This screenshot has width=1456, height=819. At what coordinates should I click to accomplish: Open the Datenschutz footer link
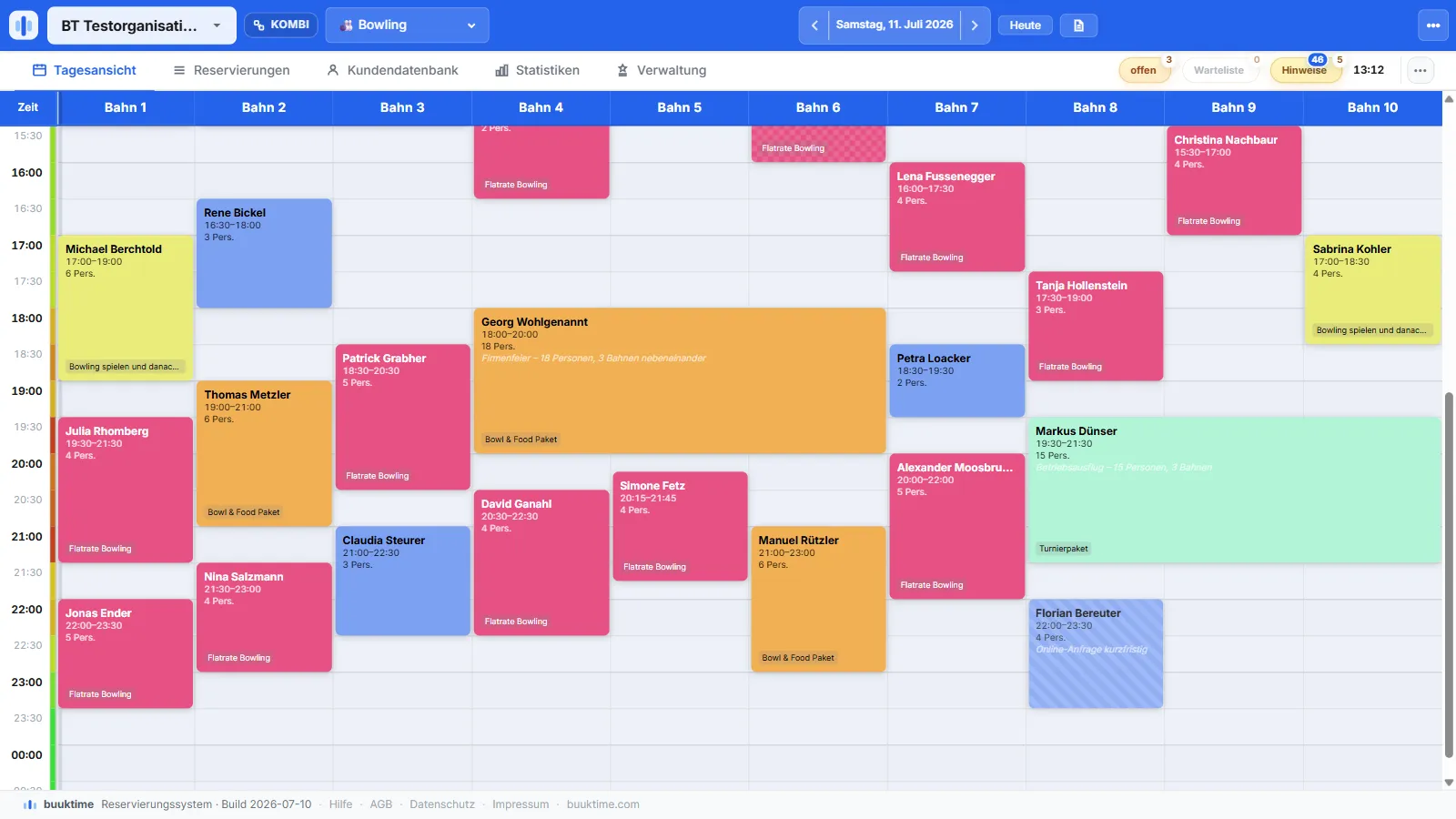coord(442,804)
